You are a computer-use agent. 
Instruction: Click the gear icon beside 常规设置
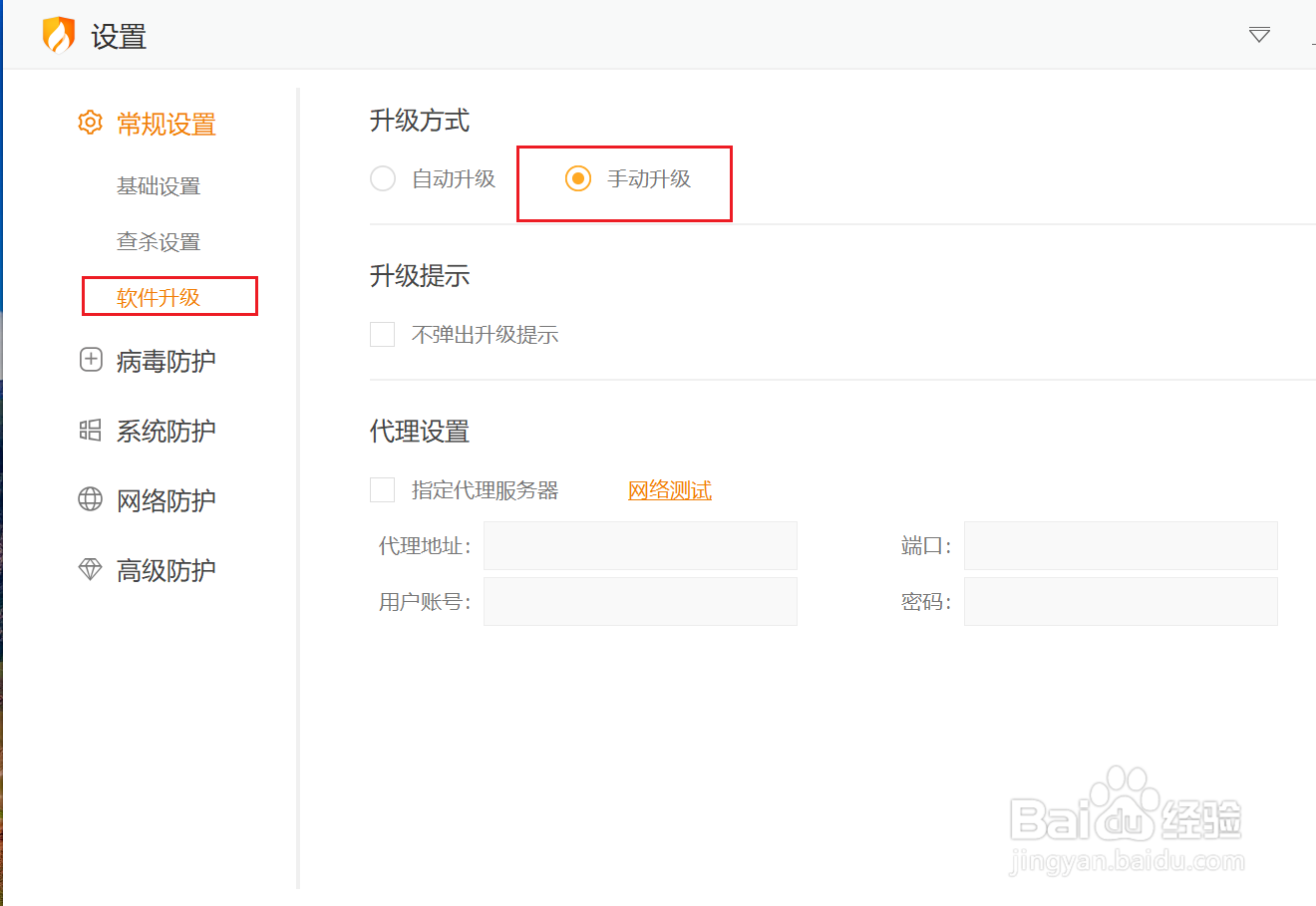90,123
